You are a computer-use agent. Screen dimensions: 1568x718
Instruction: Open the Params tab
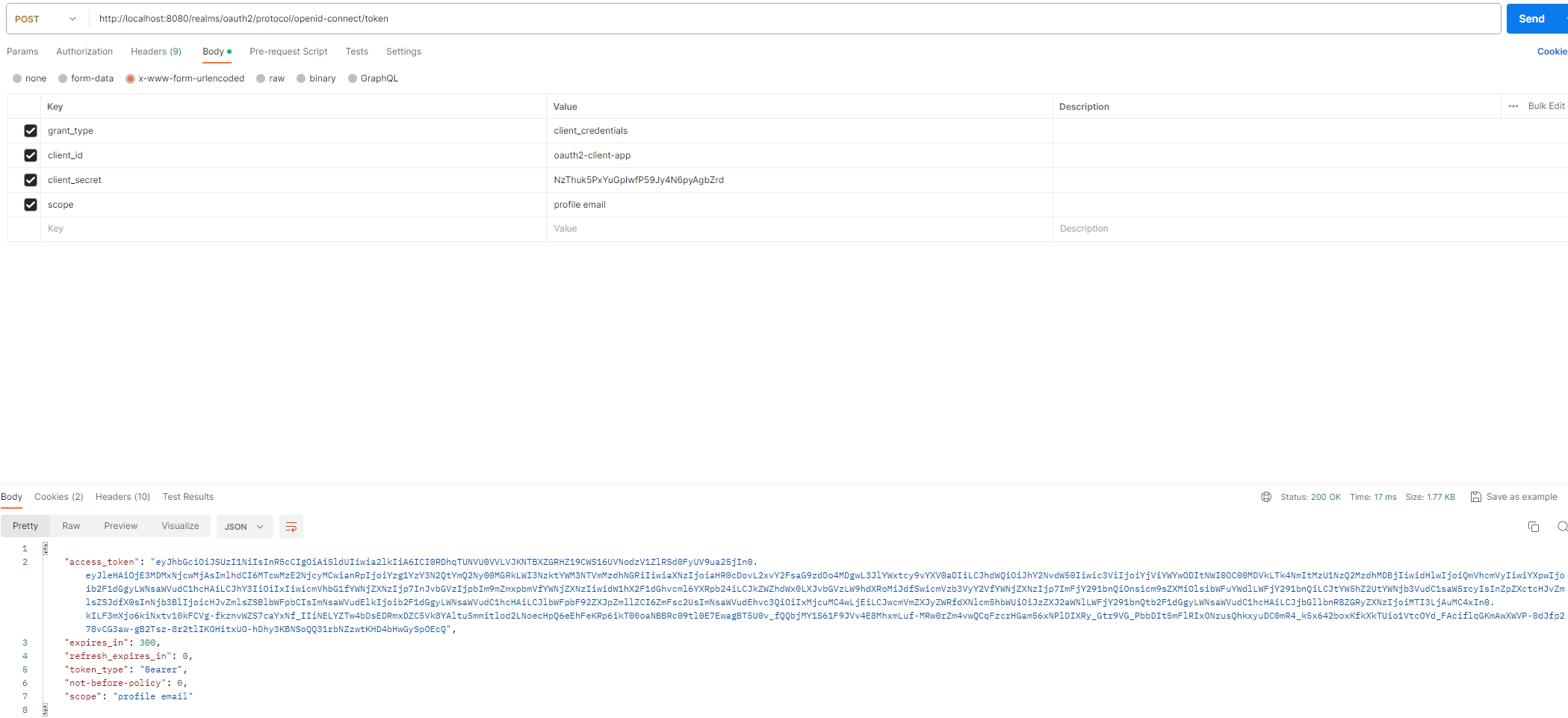coord(22,52)
